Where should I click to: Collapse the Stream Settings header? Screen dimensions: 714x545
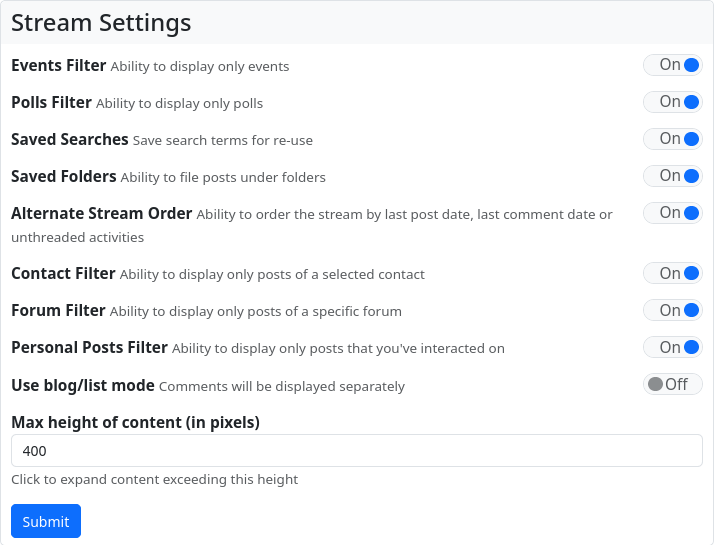click(101, 22)
